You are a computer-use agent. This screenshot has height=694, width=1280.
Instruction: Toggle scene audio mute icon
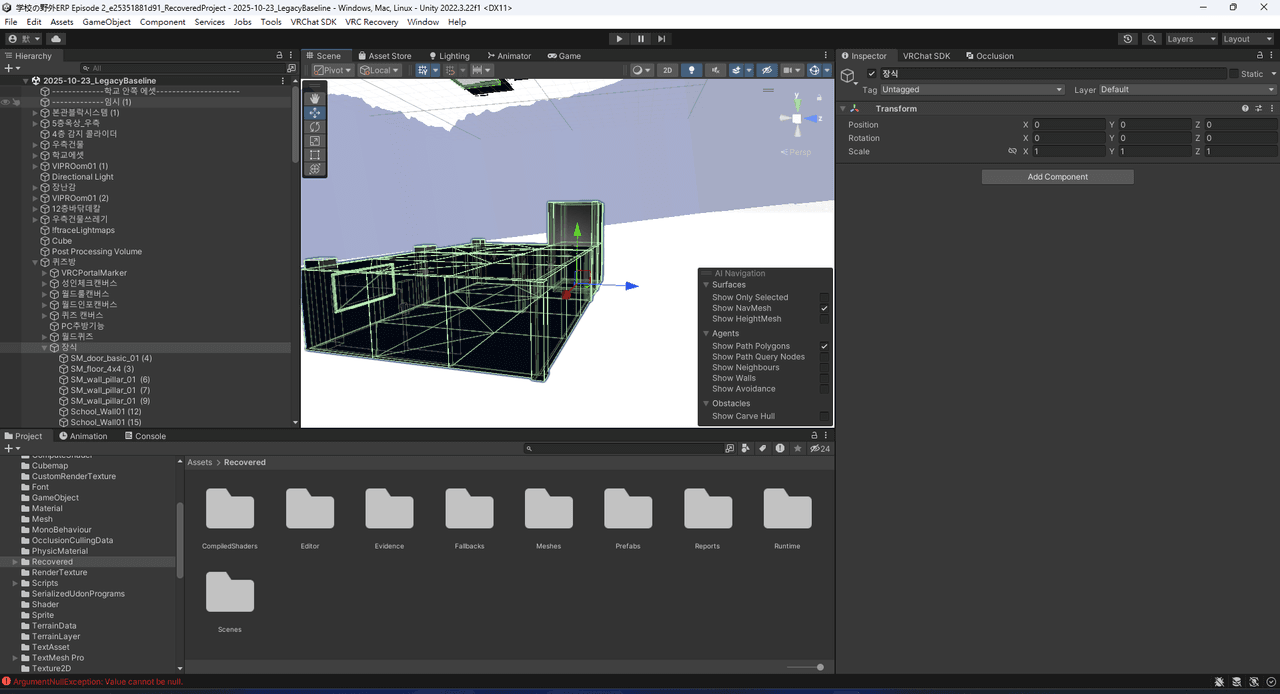tap(716, 71)
